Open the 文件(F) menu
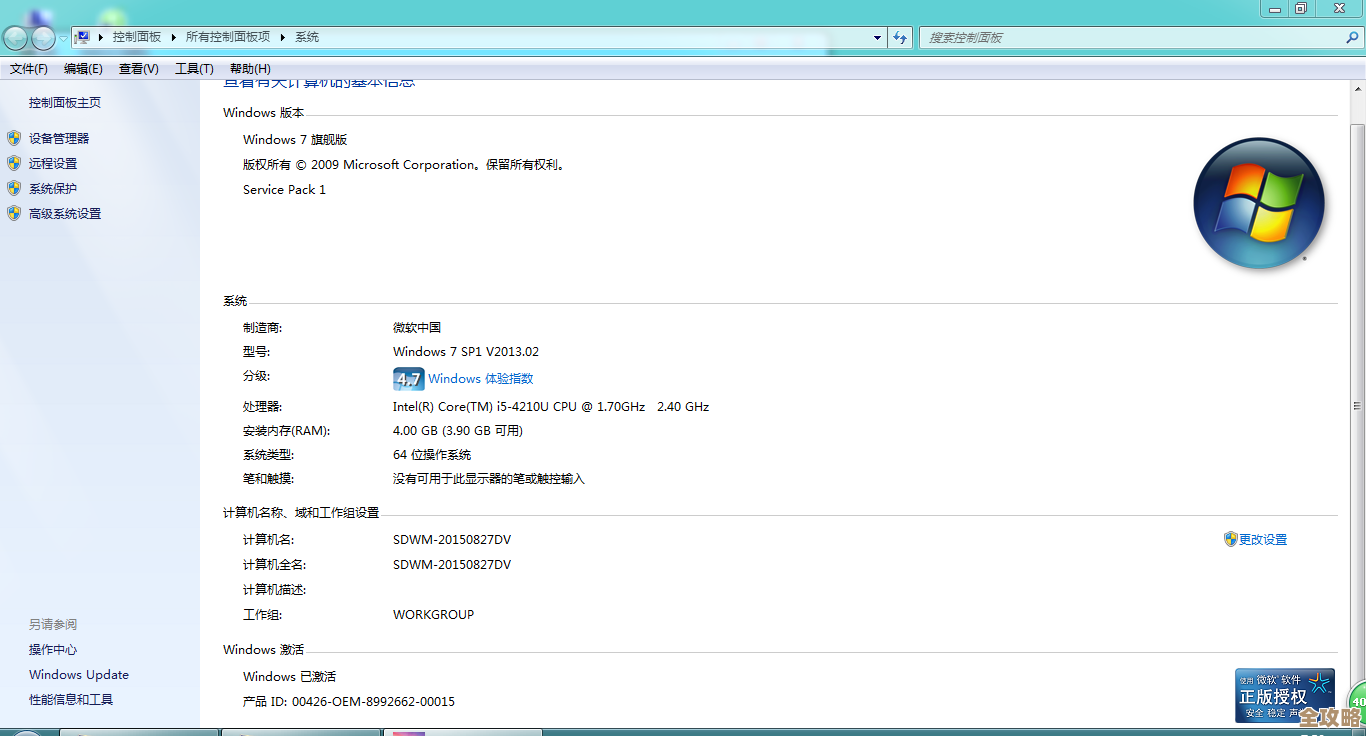Viewport: 1366px width, 736px height. click(x=29, y=69)
